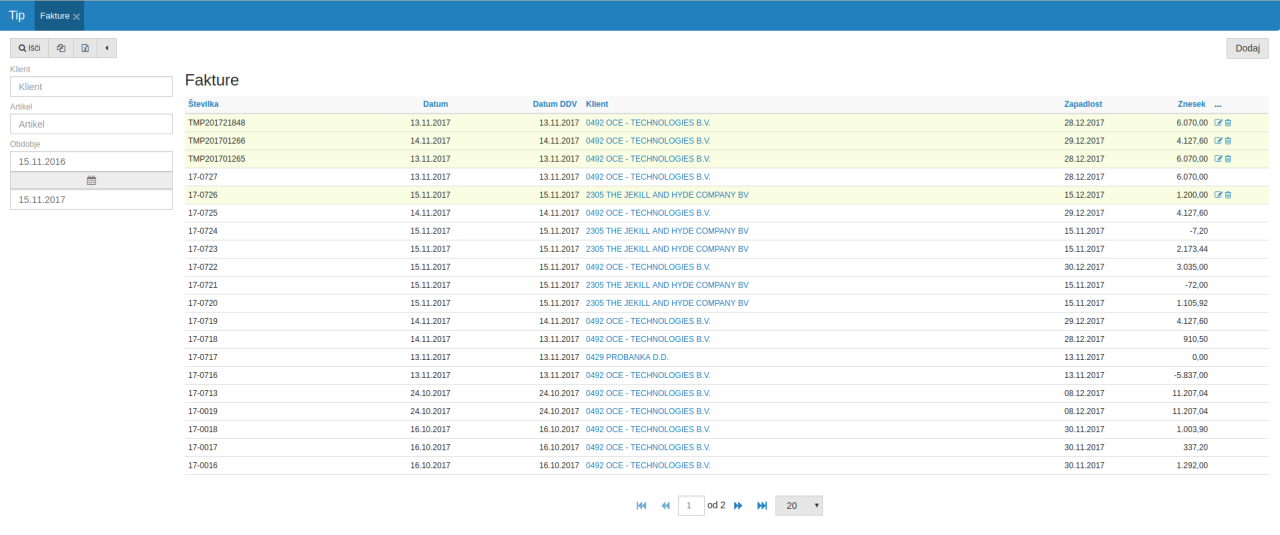Open the Tip menu in top bar
1280x535 pixels.
(17, 15)
